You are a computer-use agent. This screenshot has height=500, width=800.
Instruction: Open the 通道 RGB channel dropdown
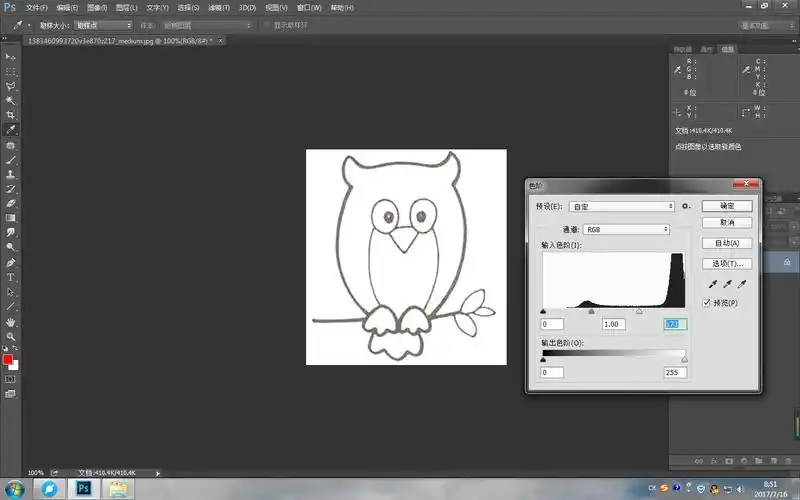626,230
